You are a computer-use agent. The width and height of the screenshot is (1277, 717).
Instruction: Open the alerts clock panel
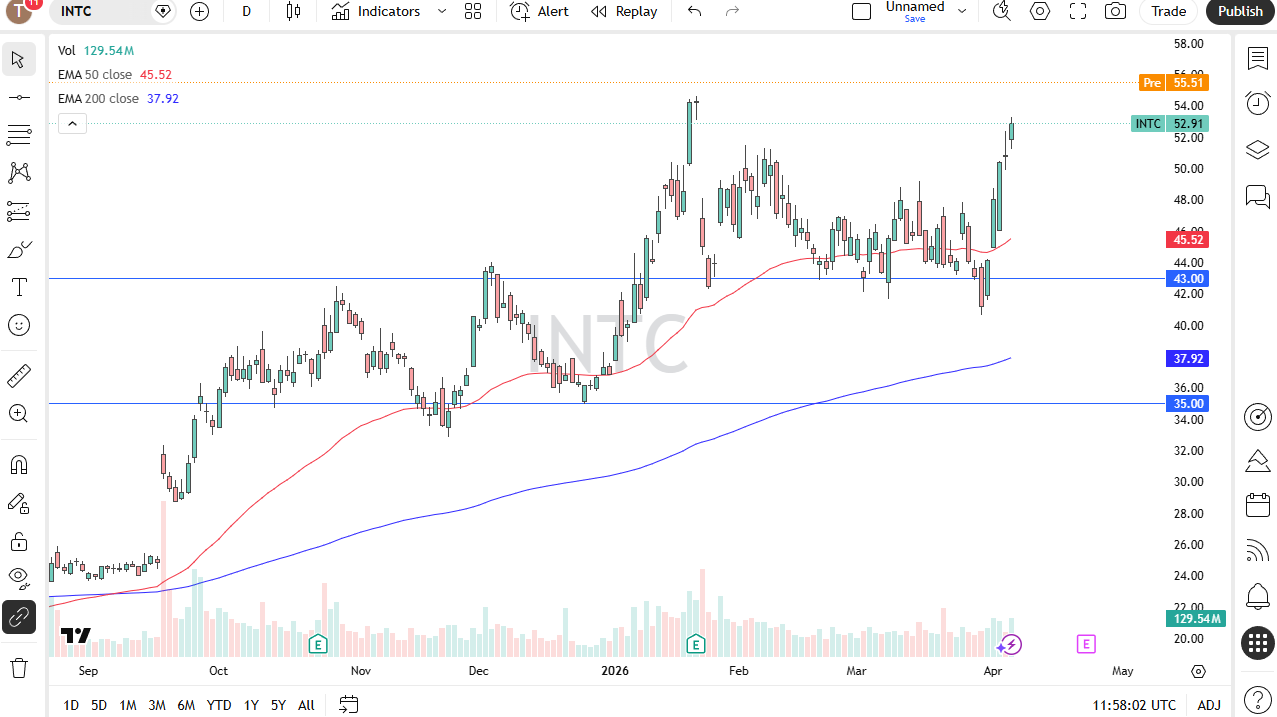[1258, 103]
